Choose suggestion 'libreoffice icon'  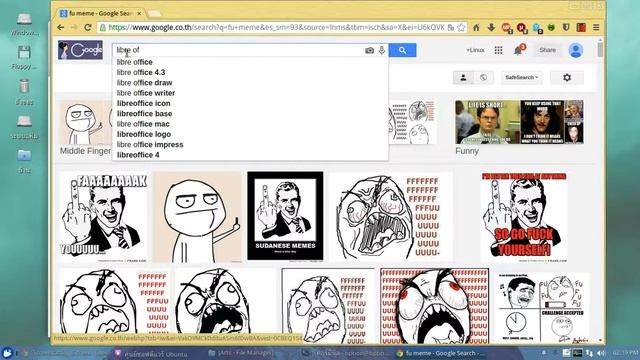coord(144,103)
